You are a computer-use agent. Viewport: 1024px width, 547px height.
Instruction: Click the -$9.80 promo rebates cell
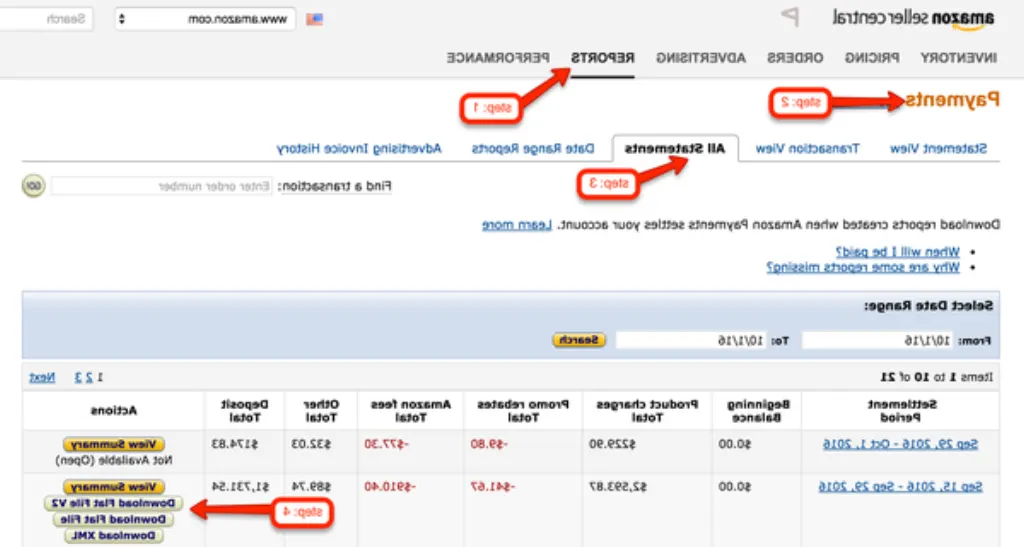coord(488,444)
